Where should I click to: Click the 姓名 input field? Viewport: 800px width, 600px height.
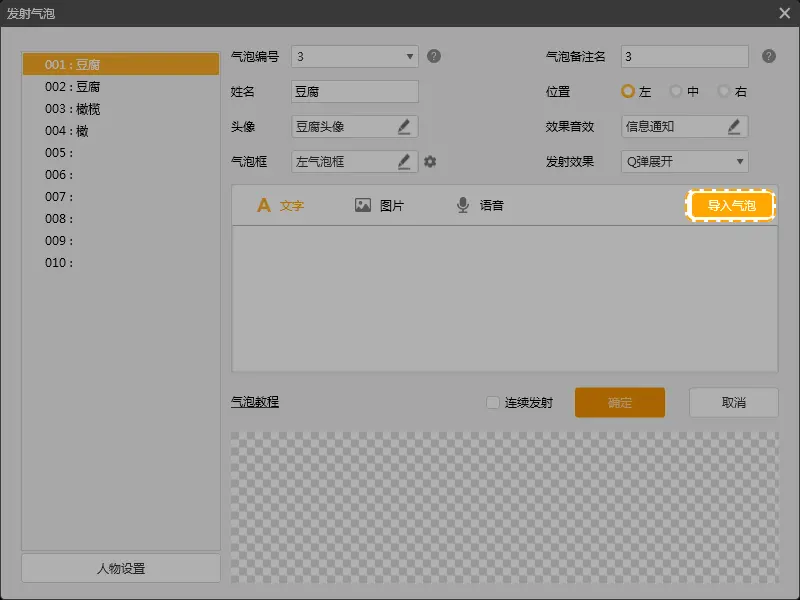coord(354,91)
